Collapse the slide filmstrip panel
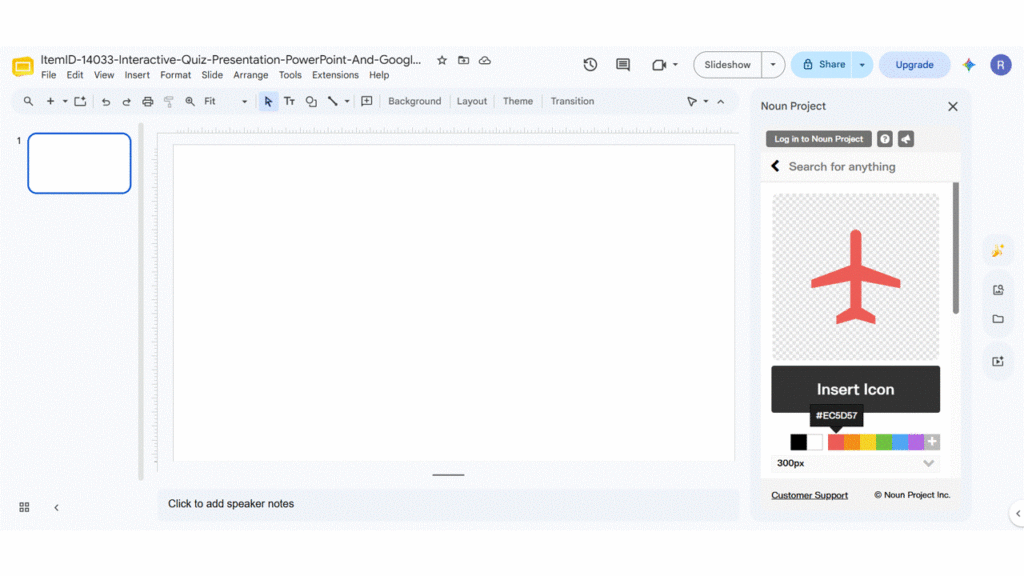1024x576 pixels. tap(56, 507)
